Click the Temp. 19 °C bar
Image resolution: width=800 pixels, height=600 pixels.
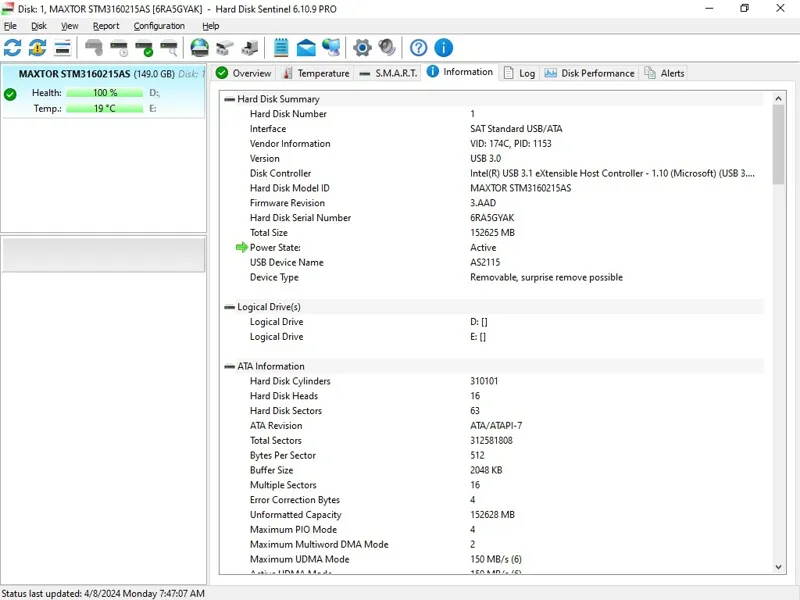105,109
